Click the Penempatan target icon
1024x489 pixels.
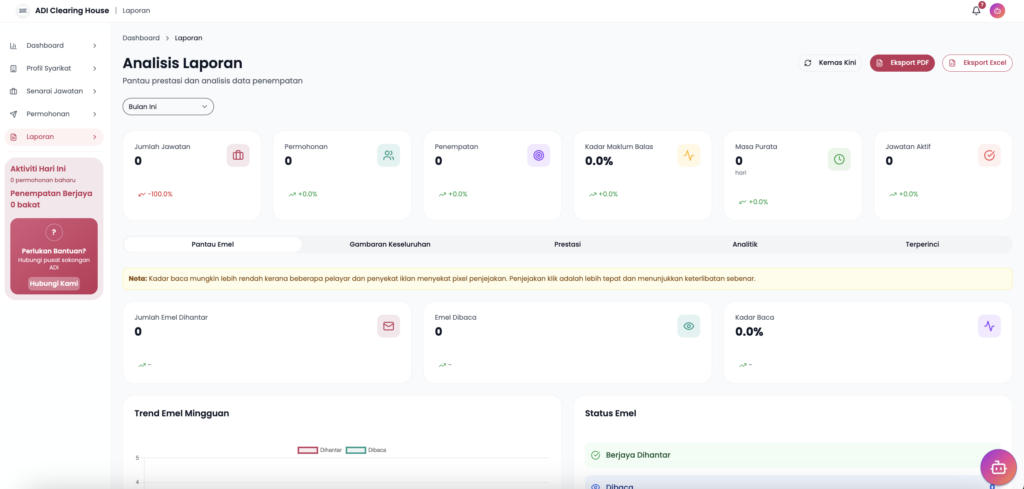538,155
